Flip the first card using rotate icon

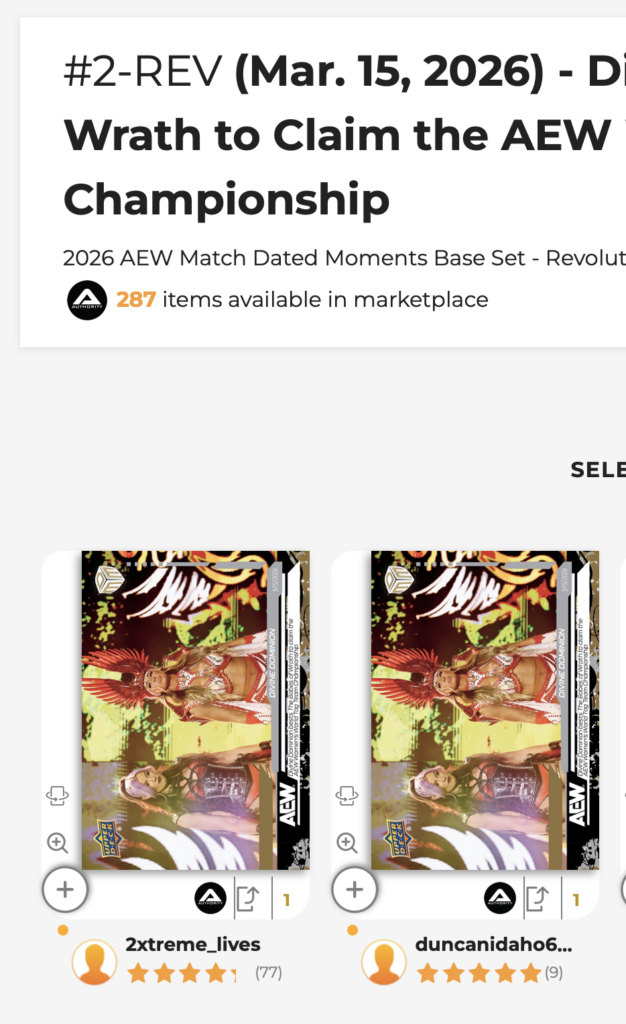(57, 796)
